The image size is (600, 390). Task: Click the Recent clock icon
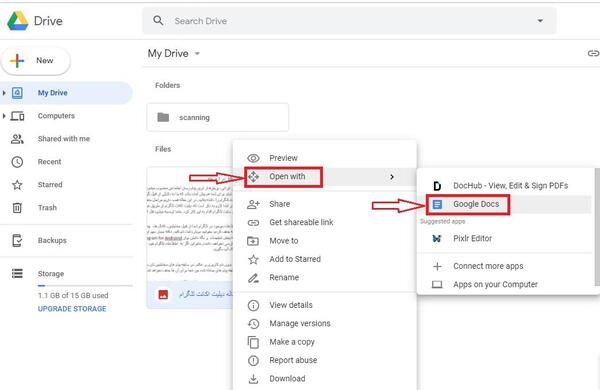pos(17,162)
